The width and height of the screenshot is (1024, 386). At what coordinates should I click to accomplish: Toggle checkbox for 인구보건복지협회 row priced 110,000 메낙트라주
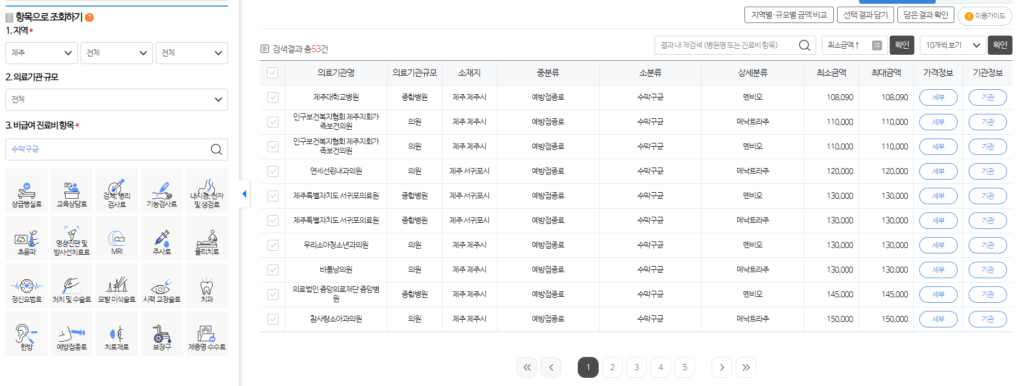click(x=272, y=122)
